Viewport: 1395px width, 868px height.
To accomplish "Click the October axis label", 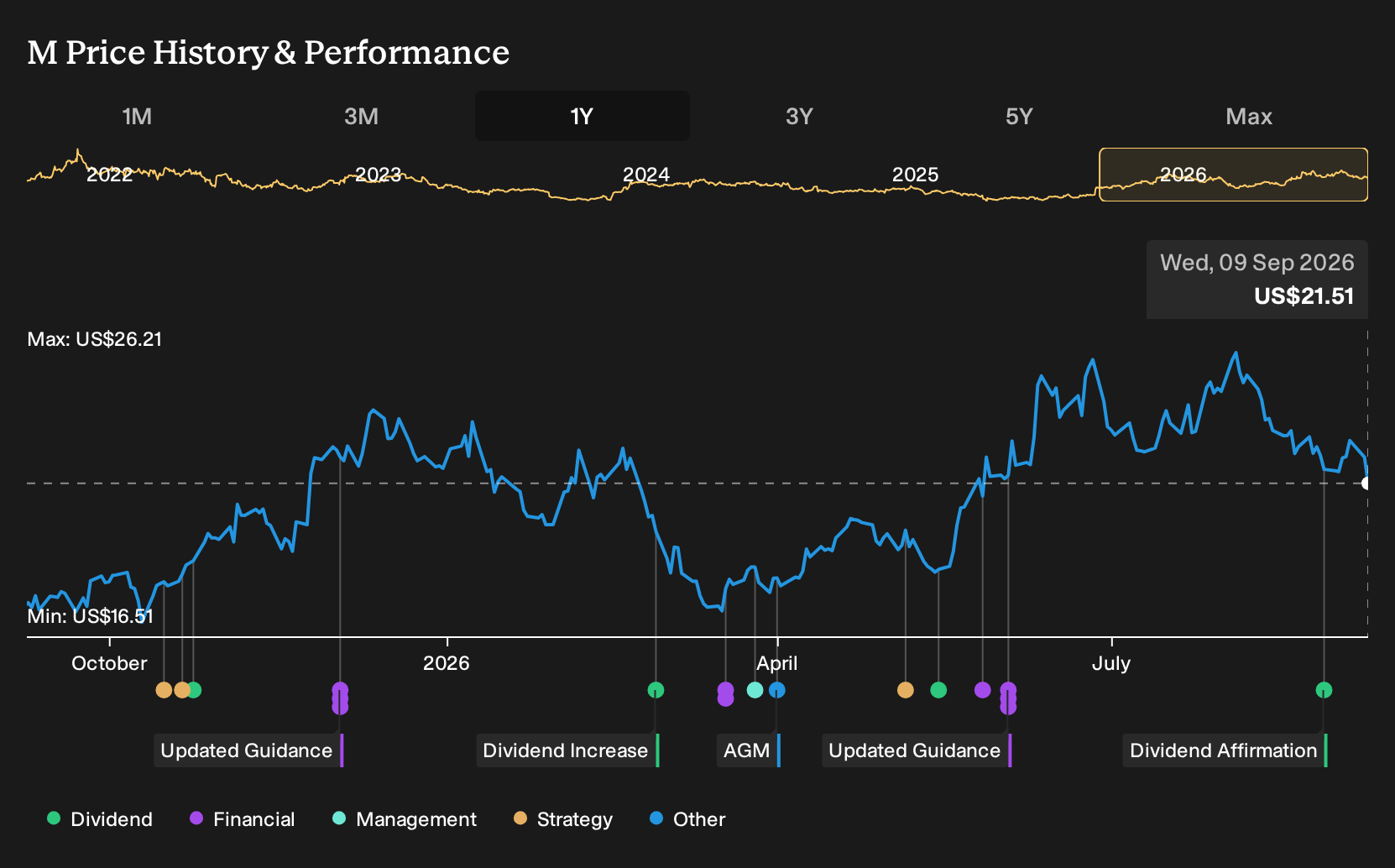I will click(109, 663).
